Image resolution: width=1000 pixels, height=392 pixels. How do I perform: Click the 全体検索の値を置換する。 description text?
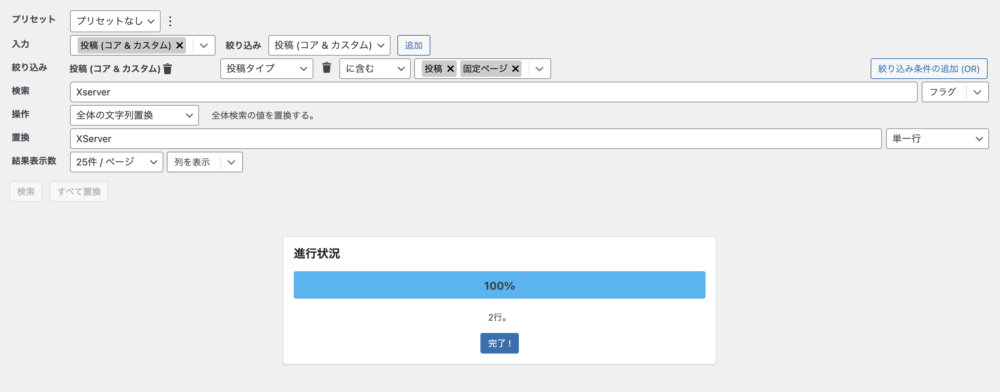point(263,116)
